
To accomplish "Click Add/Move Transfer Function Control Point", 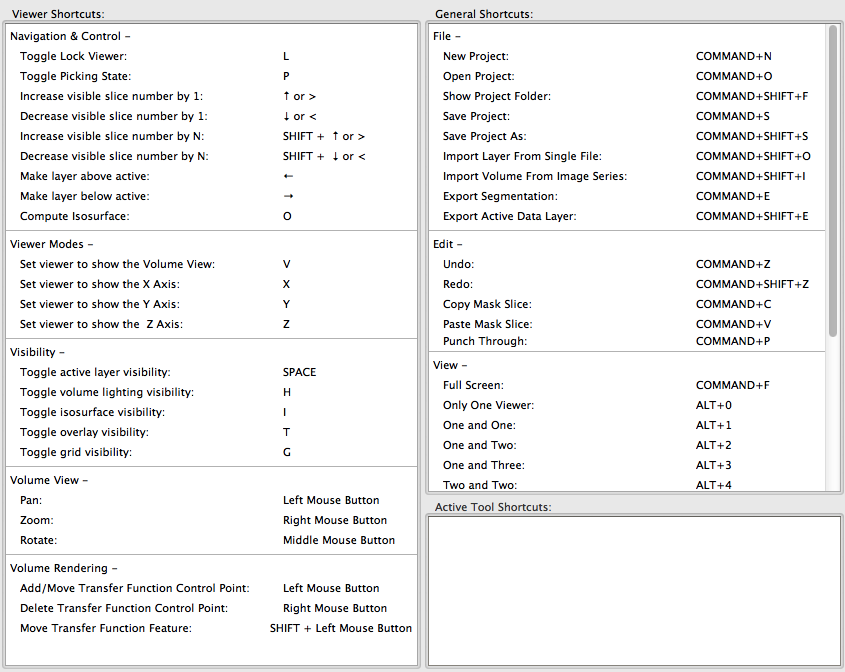I will pos(135,588).
